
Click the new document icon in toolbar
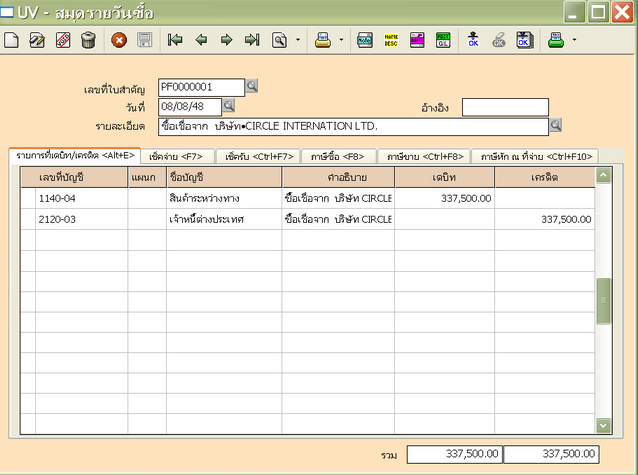[12, 41]
